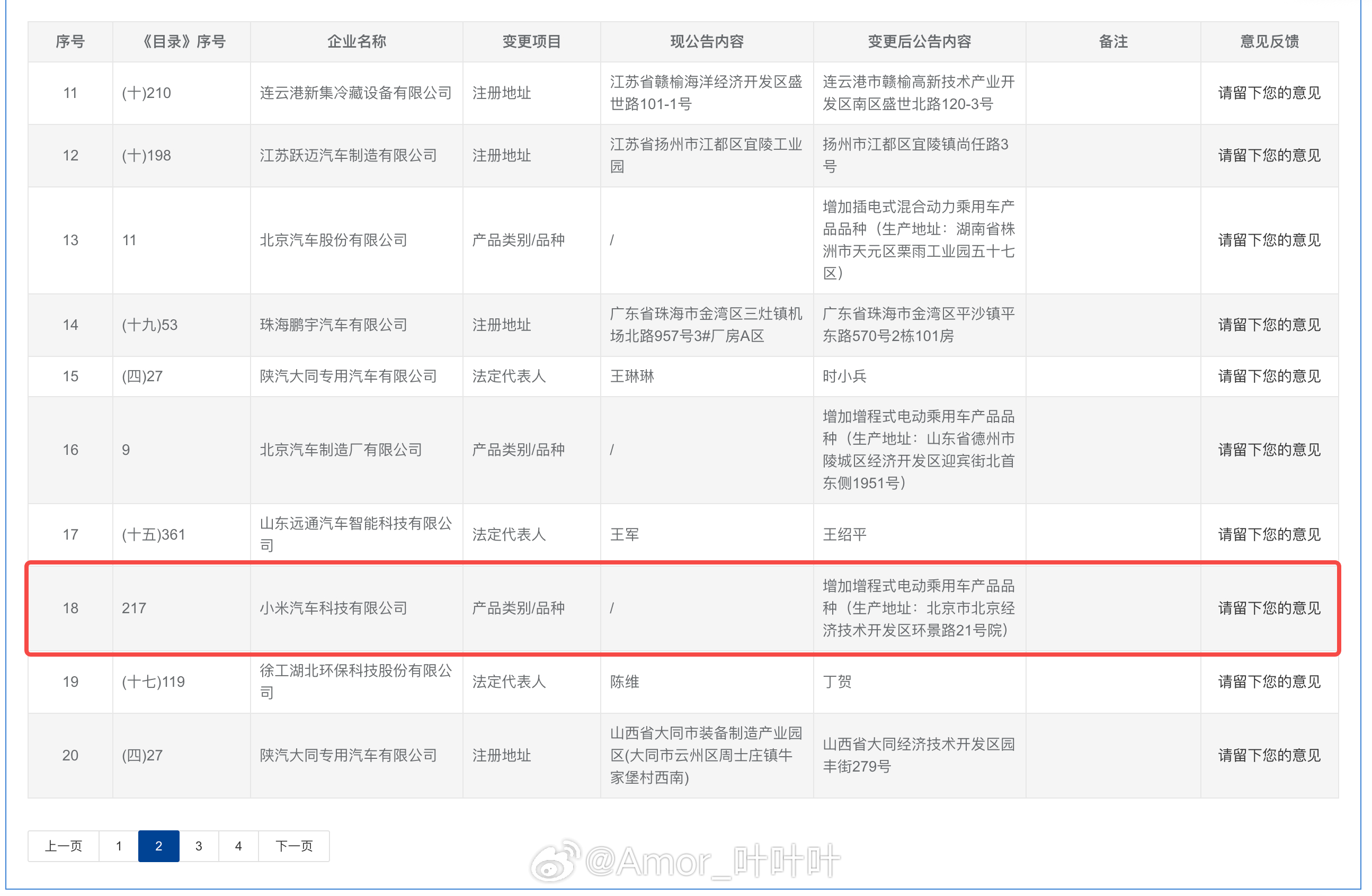Click 北京汽车股份's new content about 插电式混合动力
The height and width of the screenshot is (896, 1372).
(x=919, y=240)
